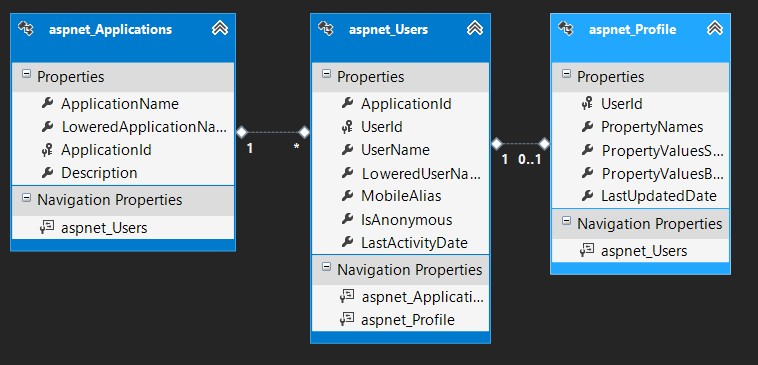Image resolution: width=758 pixels, height=365 pixels.
Task: Select the PropertyValuesS... property
Action: click(x=662, y=151)
